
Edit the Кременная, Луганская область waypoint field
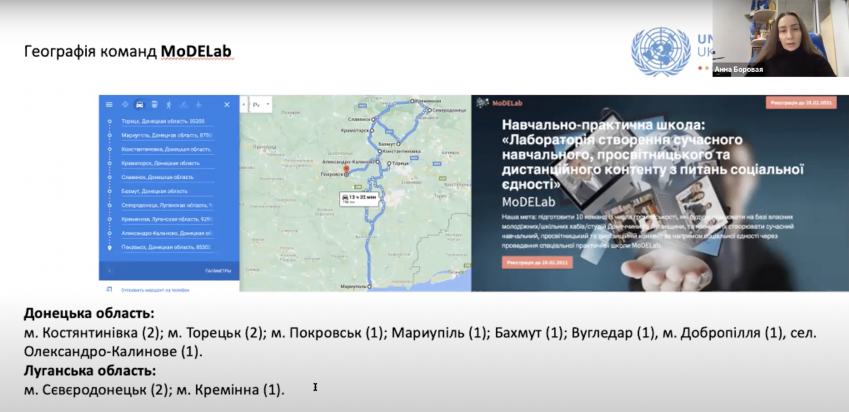coord(167,219)
